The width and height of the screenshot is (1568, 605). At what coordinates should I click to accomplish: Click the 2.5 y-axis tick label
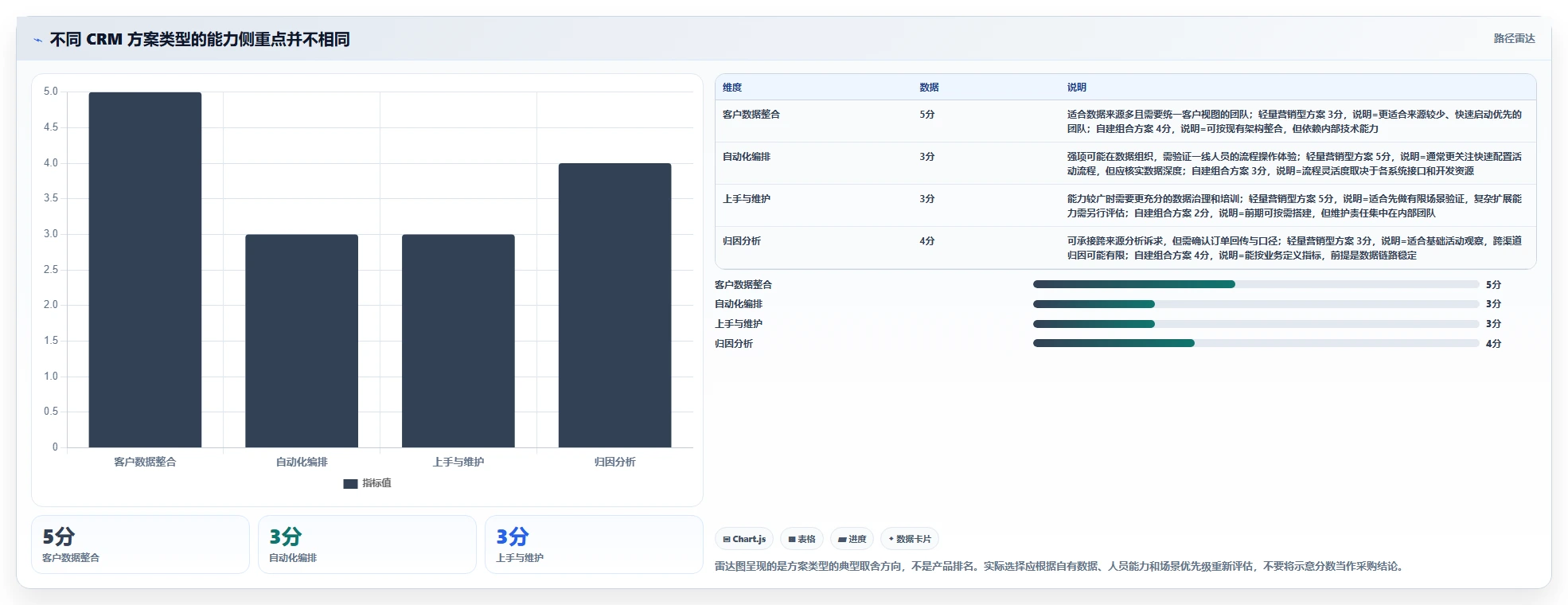pyautogui.click(x=51, y=270)
